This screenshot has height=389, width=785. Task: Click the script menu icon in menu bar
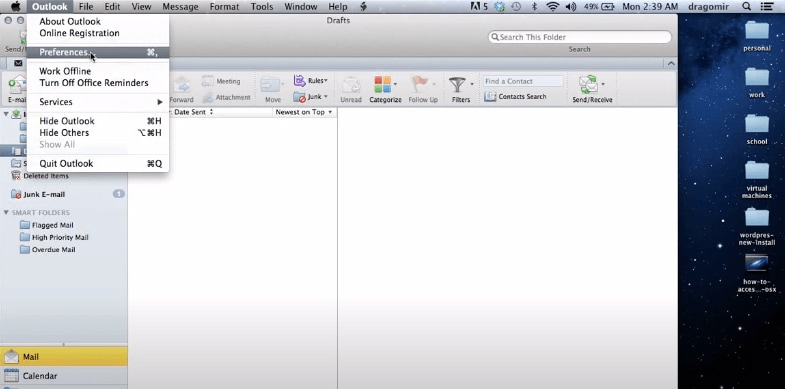pyautogui.click(x=363, y=7)
